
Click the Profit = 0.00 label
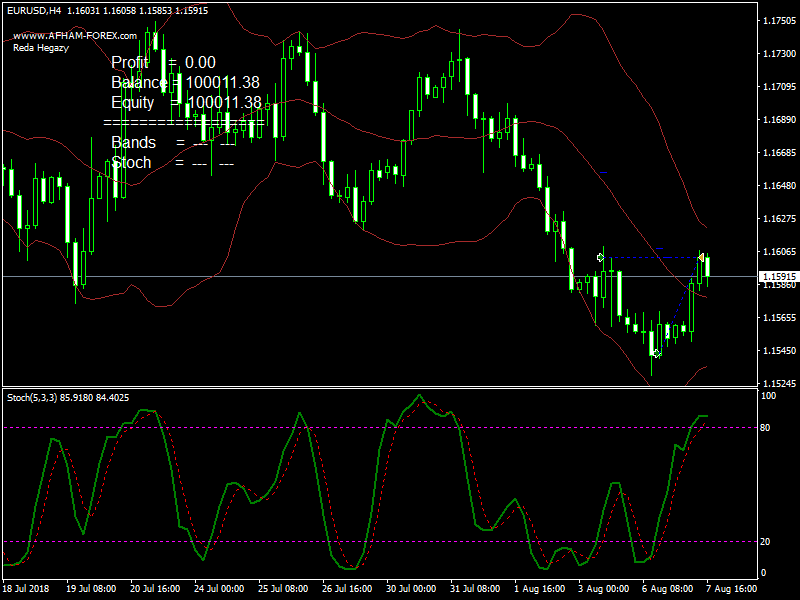[x=163, y=63]
